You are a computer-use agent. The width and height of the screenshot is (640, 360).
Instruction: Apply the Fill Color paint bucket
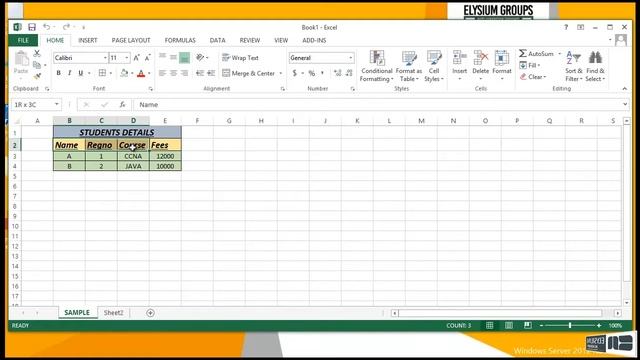(124, 73)
